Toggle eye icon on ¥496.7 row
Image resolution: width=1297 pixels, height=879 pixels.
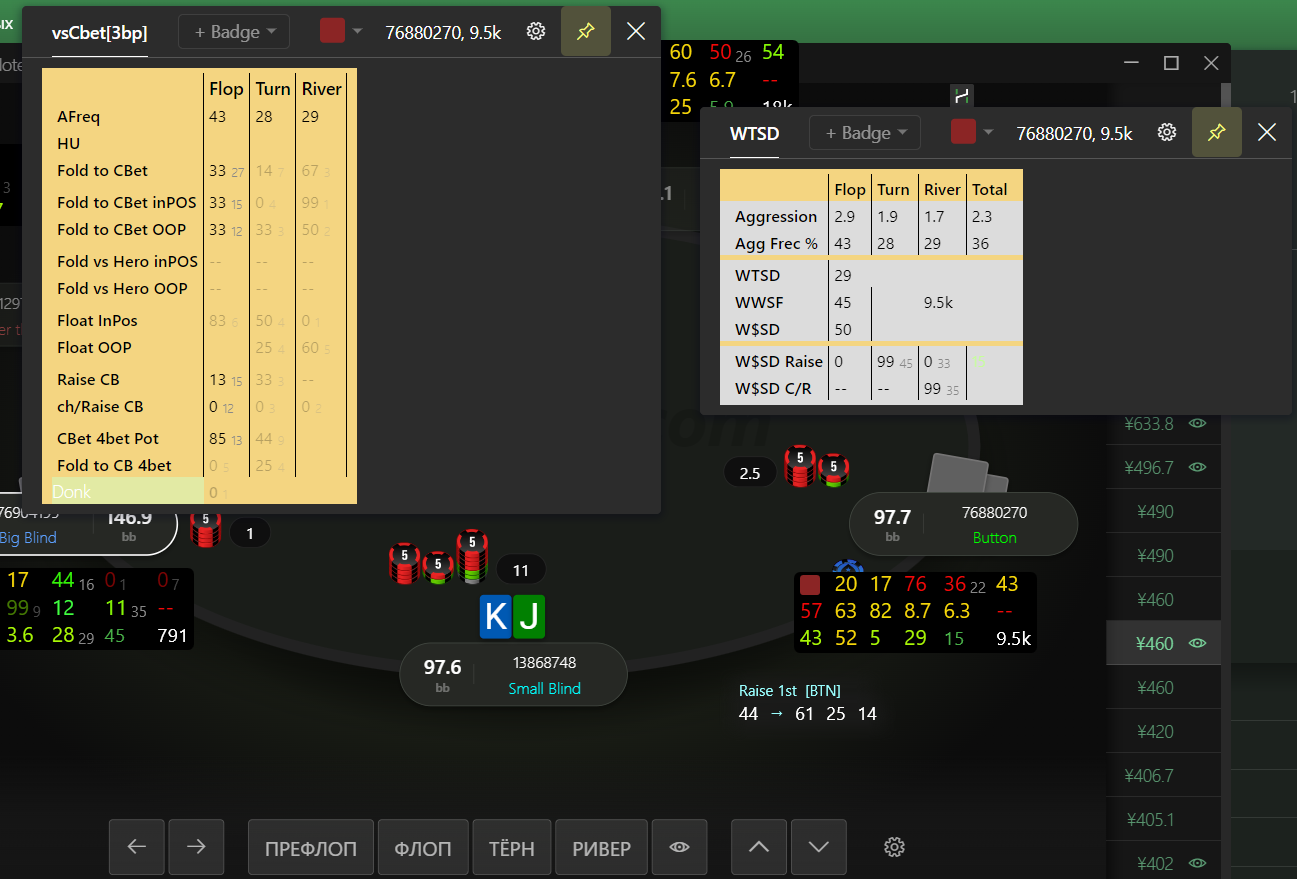(x=1197, y=467)
